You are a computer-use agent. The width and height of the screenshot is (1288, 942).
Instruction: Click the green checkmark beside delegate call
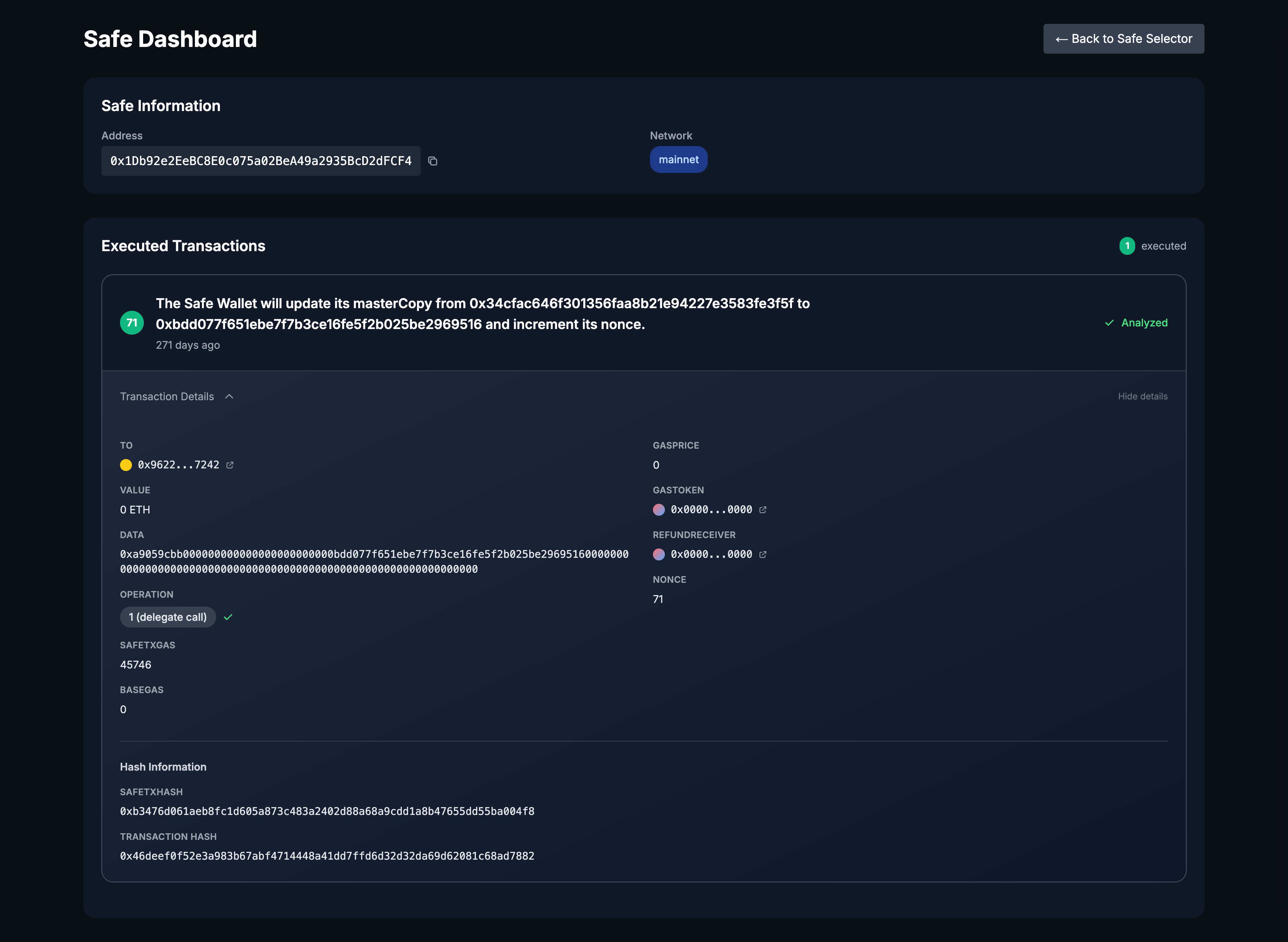[228, 617]
